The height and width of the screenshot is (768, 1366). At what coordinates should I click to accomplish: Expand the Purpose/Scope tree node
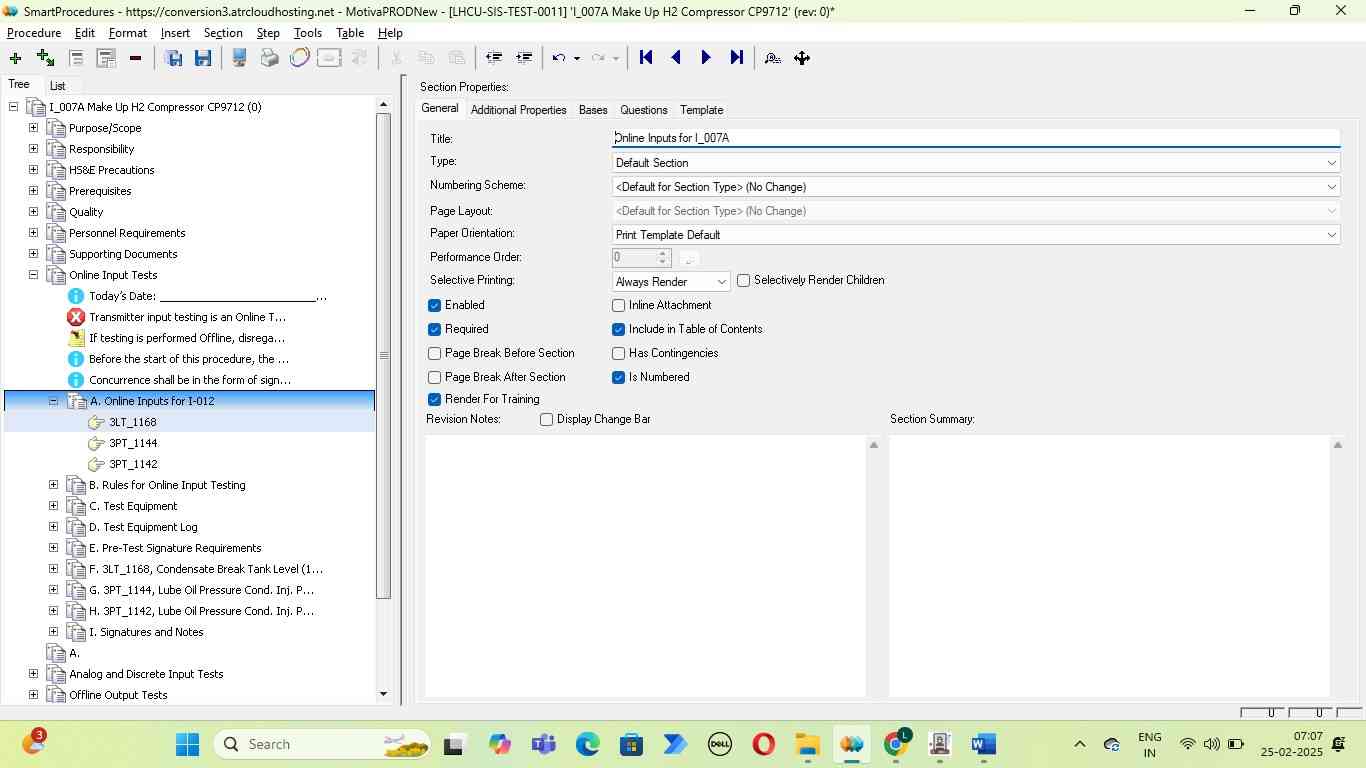[33, 128]
